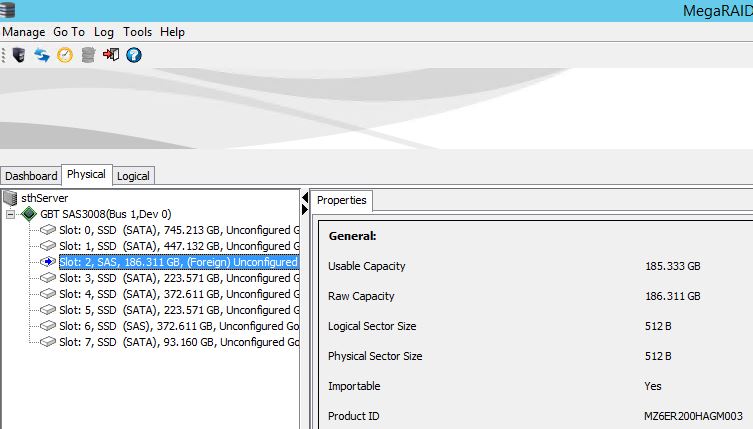Select the Properties tab
This screenshot has width=753, height=429.
coord(341,200)
